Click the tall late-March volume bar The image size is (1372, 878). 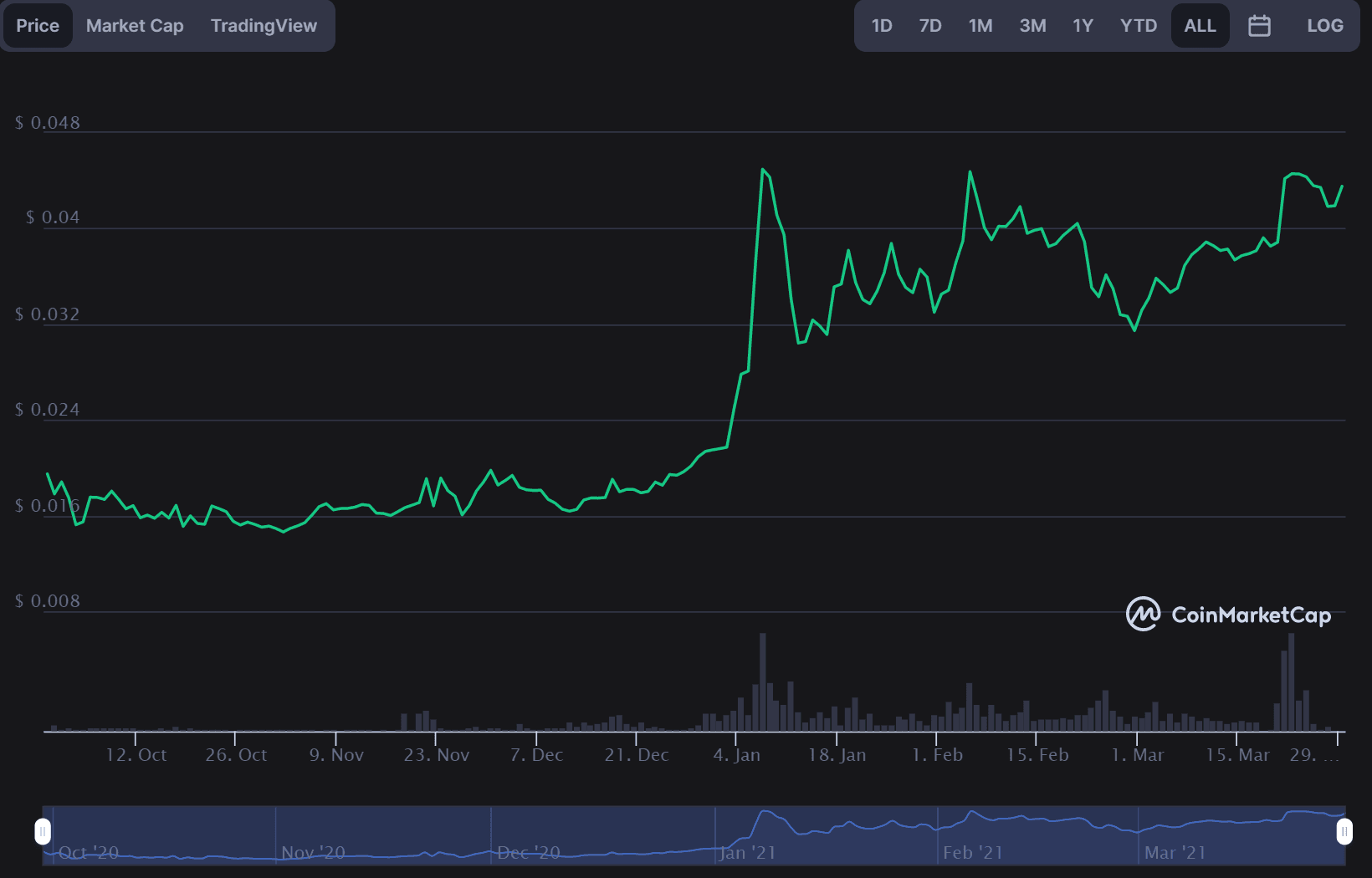click(x=1291, y=681)
